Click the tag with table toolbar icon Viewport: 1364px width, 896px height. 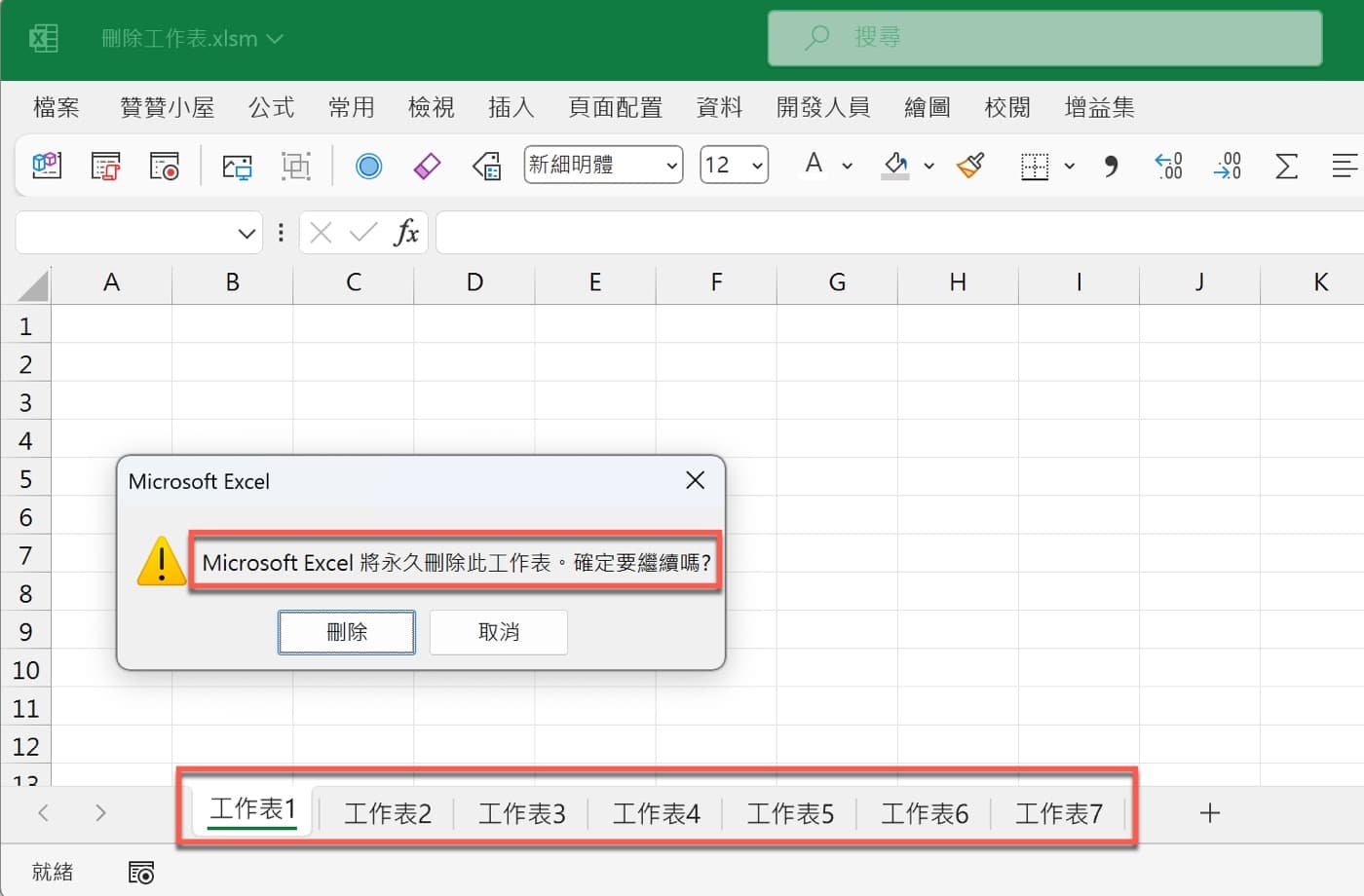point(486,167)
